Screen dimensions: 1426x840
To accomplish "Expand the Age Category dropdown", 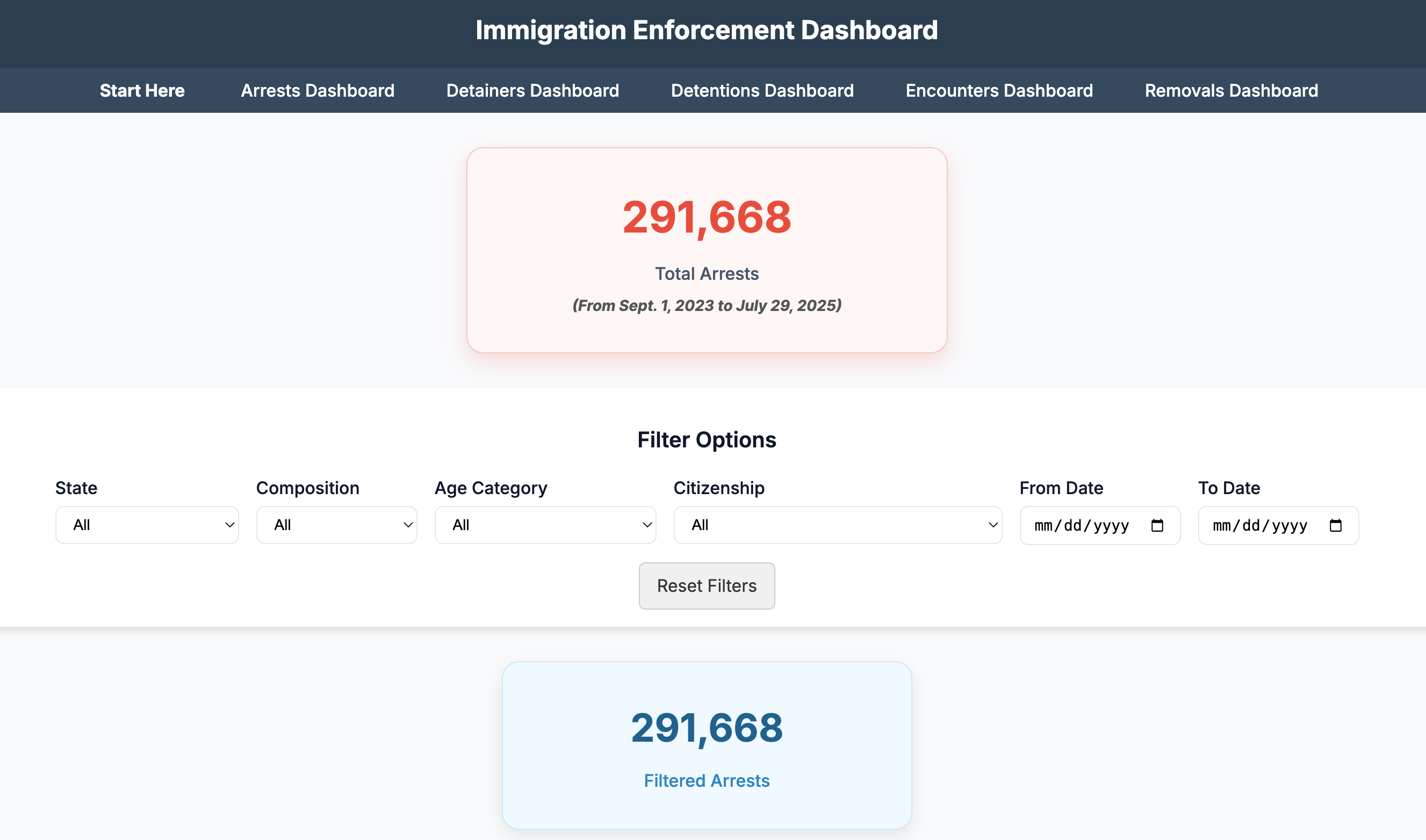I will point(545,525).
